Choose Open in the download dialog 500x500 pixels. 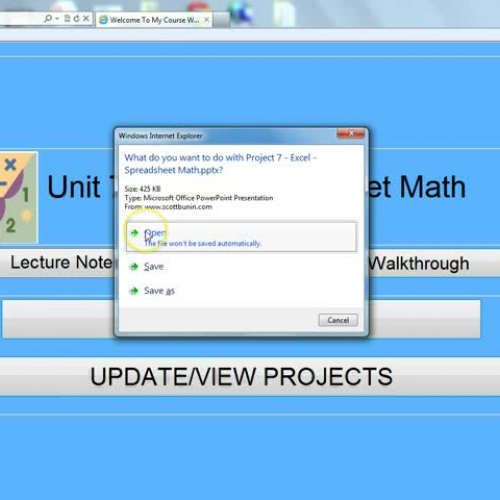click(x=241, y=237)
